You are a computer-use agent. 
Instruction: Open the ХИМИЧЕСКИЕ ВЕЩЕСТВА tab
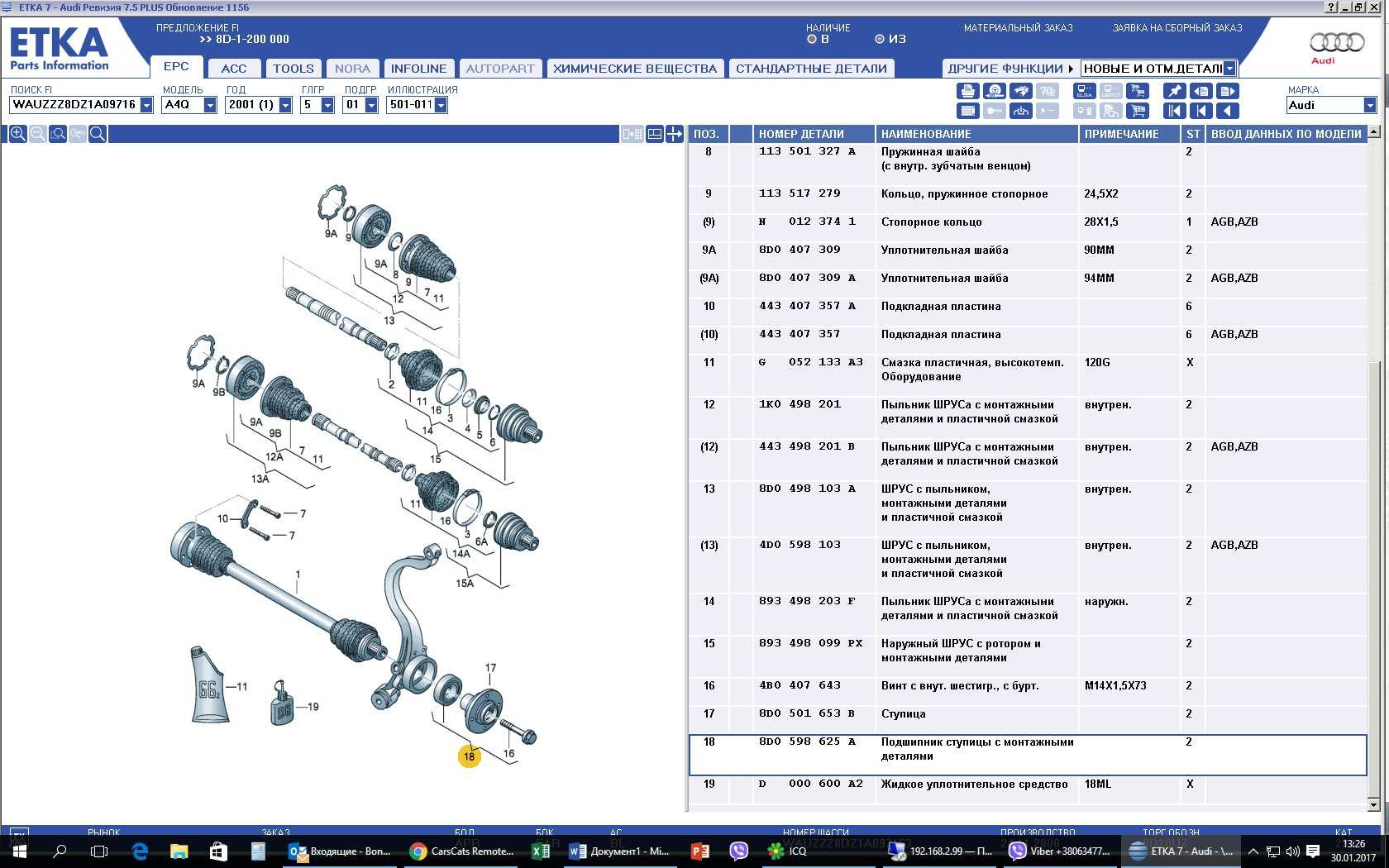pos(635,69)
